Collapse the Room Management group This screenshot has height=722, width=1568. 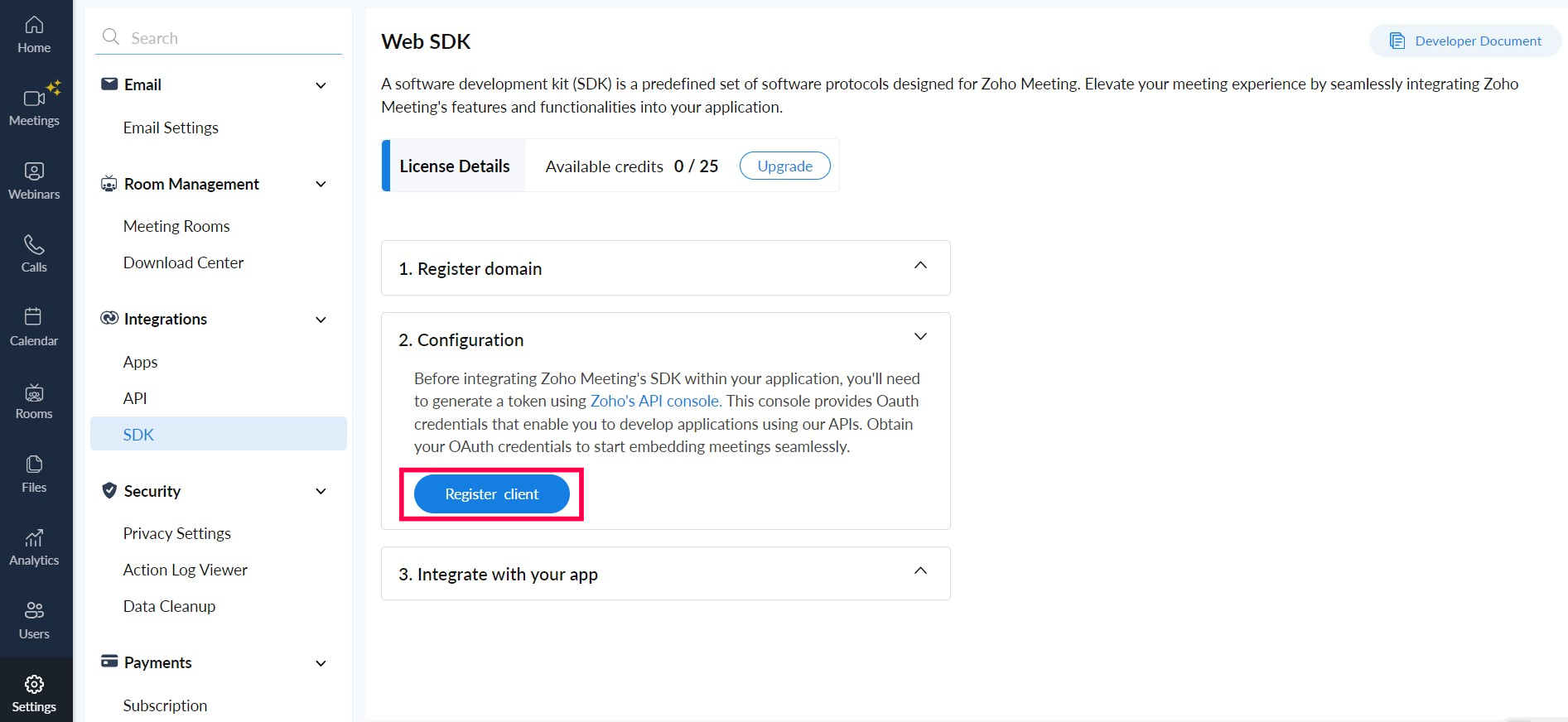pyautogui.click(x=321, y=184)
